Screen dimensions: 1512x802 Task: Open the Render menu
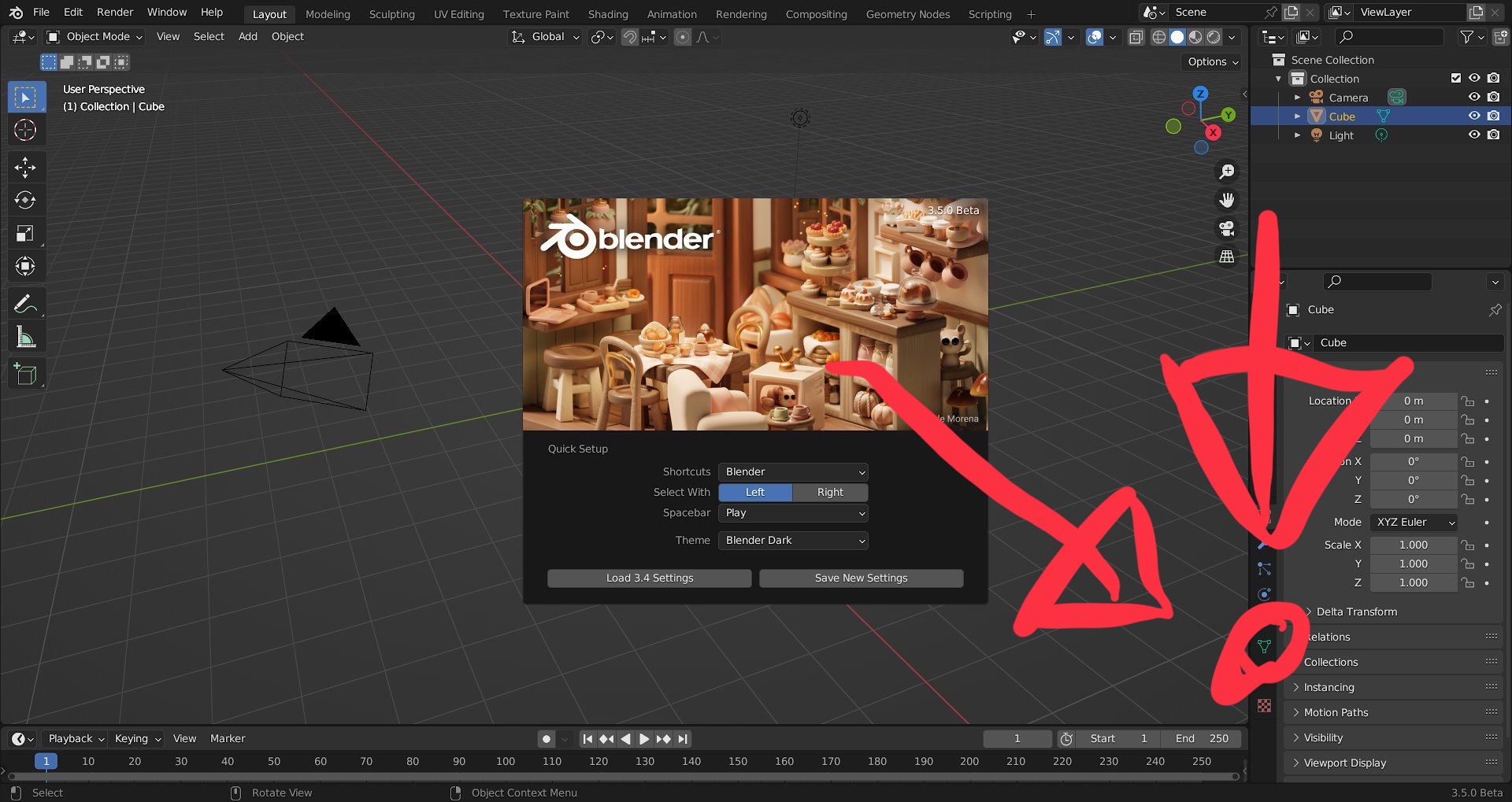(x=115, y=12)
